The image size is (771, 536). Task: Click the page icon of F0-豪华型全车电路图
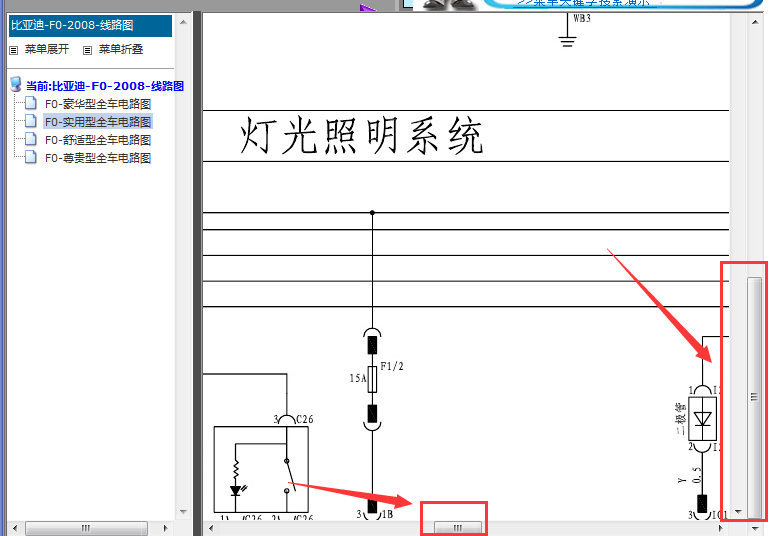[x=30, y=103]
